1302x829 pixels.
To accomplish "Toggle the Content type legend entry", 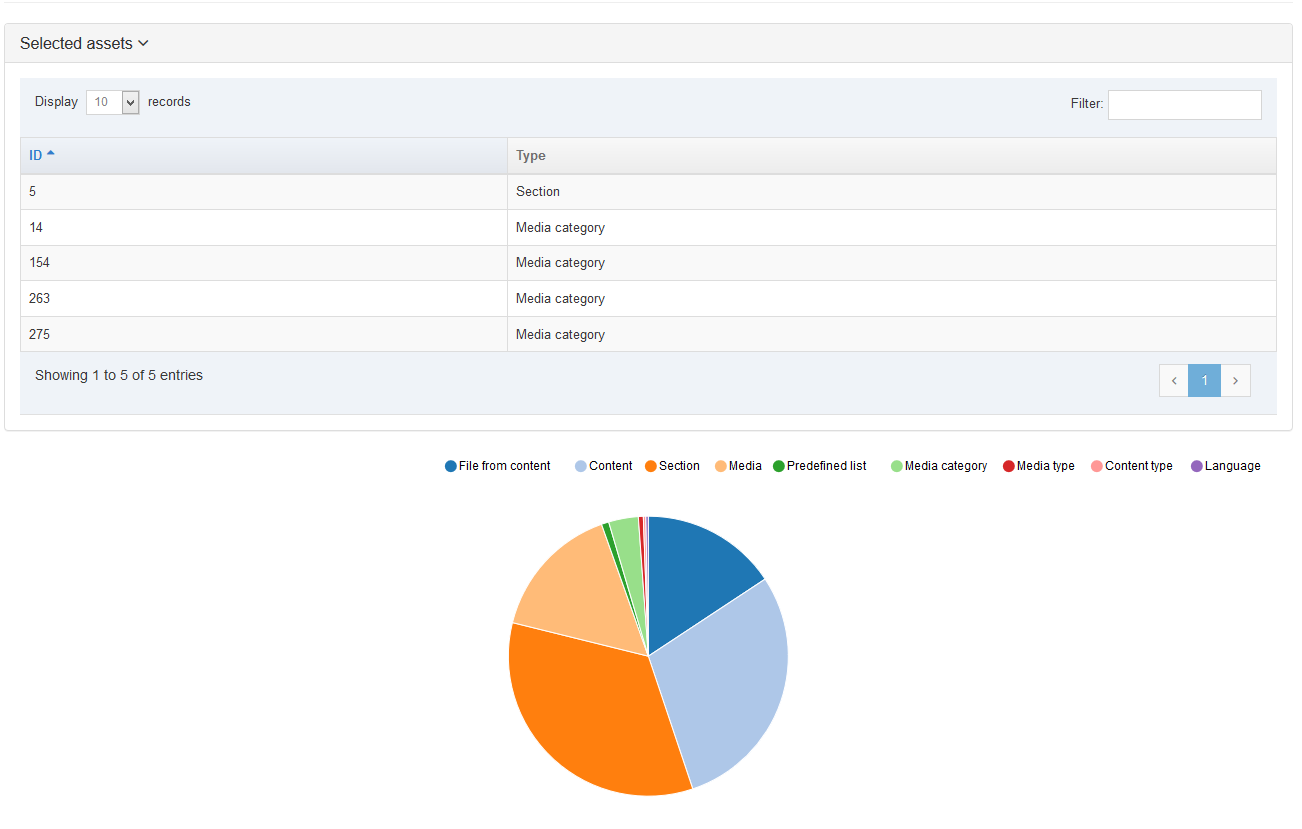I will coord(1132,466).
